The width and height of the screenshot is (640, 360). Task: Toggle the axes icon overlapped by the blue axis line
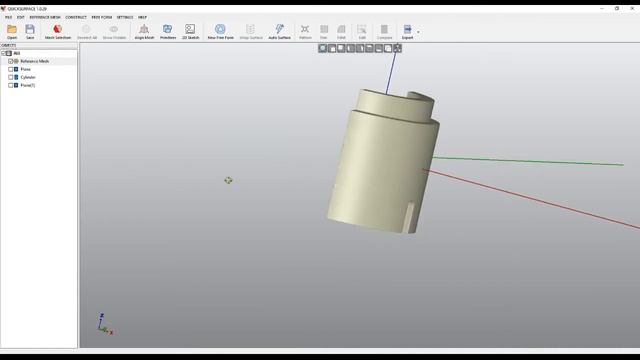click(x=397, y=49)
